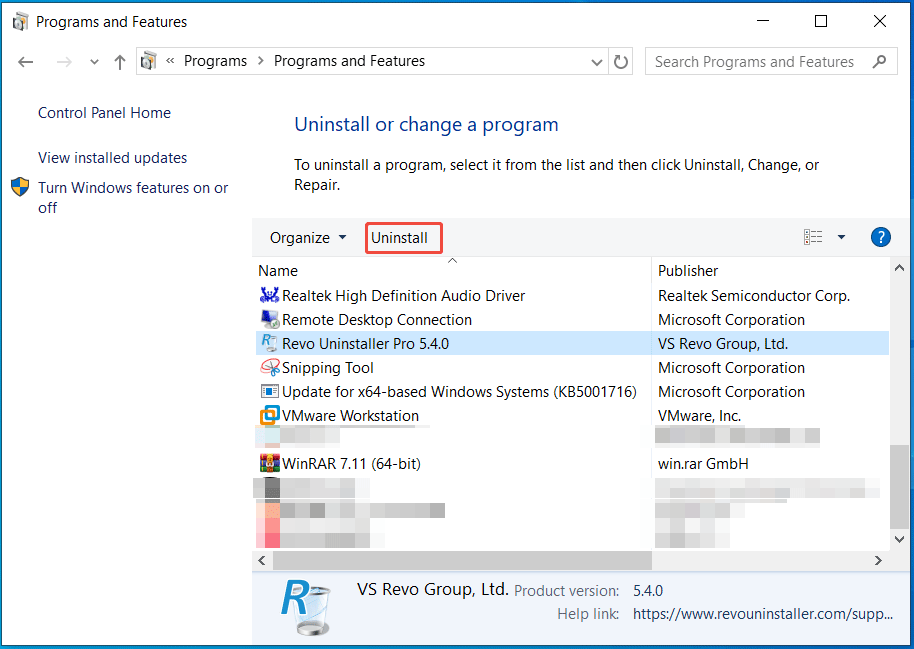Click the Uninstall button

pyautogui.click(x=403, y=237)
